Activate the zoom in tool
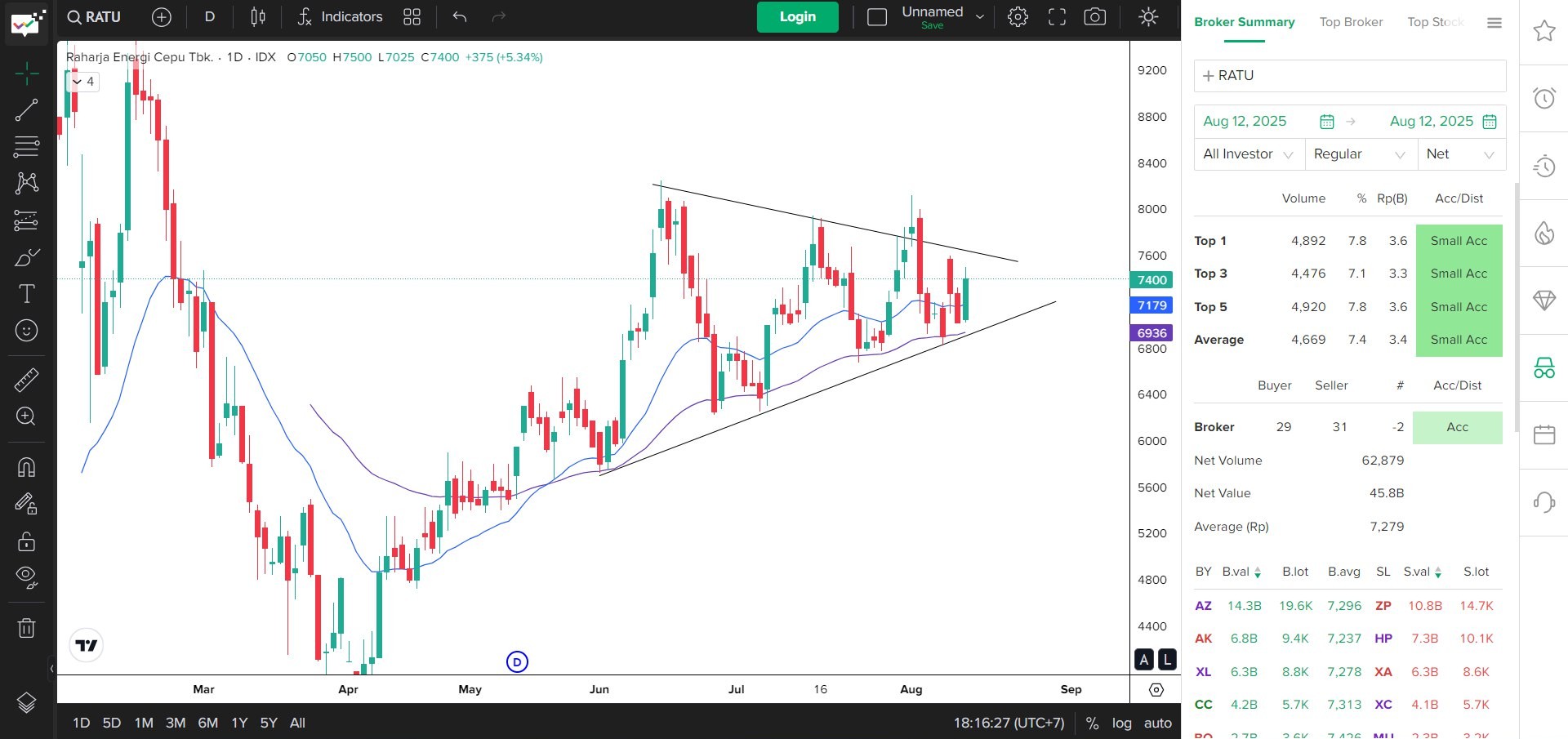Viewport: 1568px width, 739px height. tap(26, 416)
